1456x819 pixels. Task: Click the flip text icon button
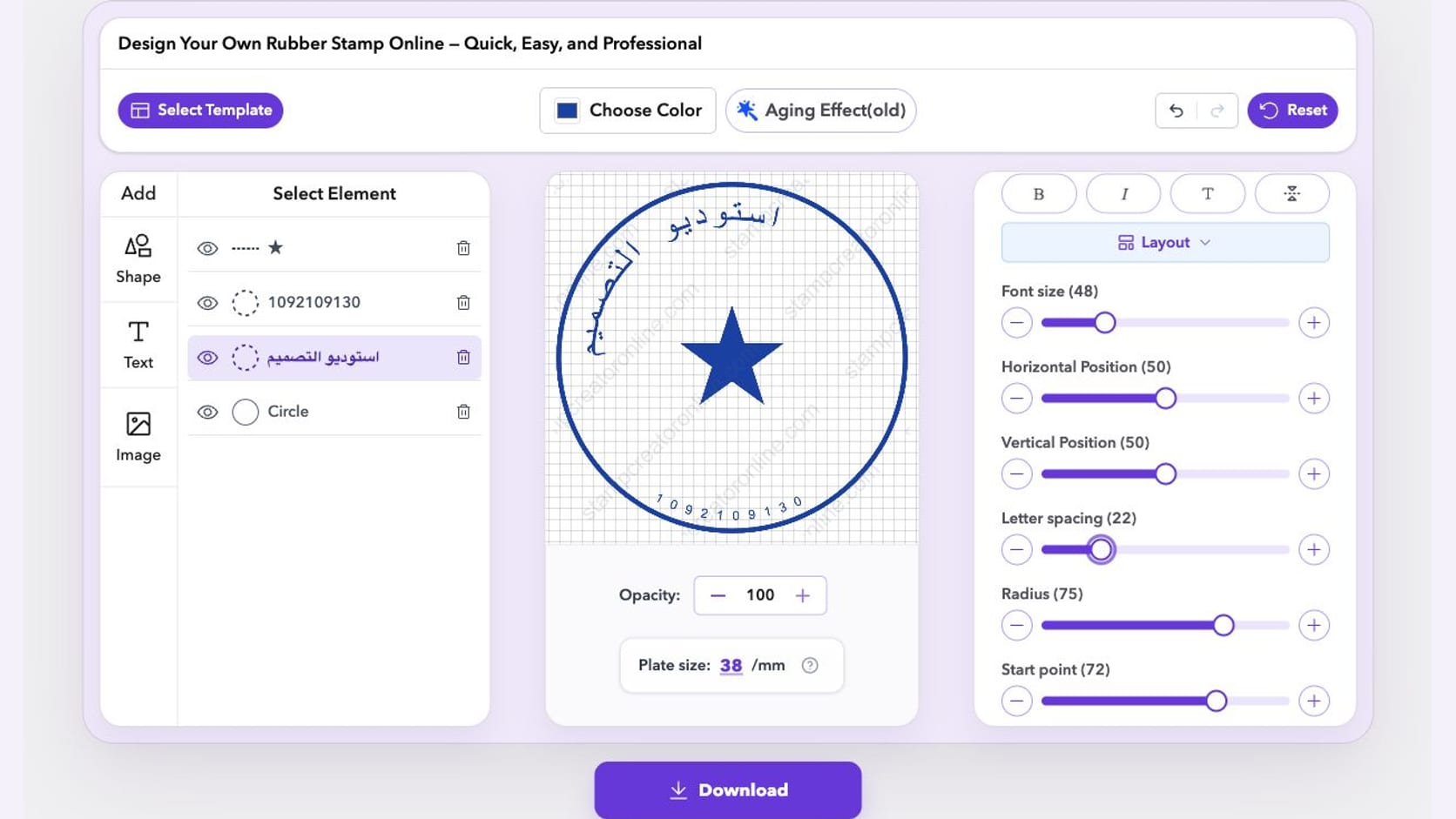pyautogui.click(x=1292, y=193)
